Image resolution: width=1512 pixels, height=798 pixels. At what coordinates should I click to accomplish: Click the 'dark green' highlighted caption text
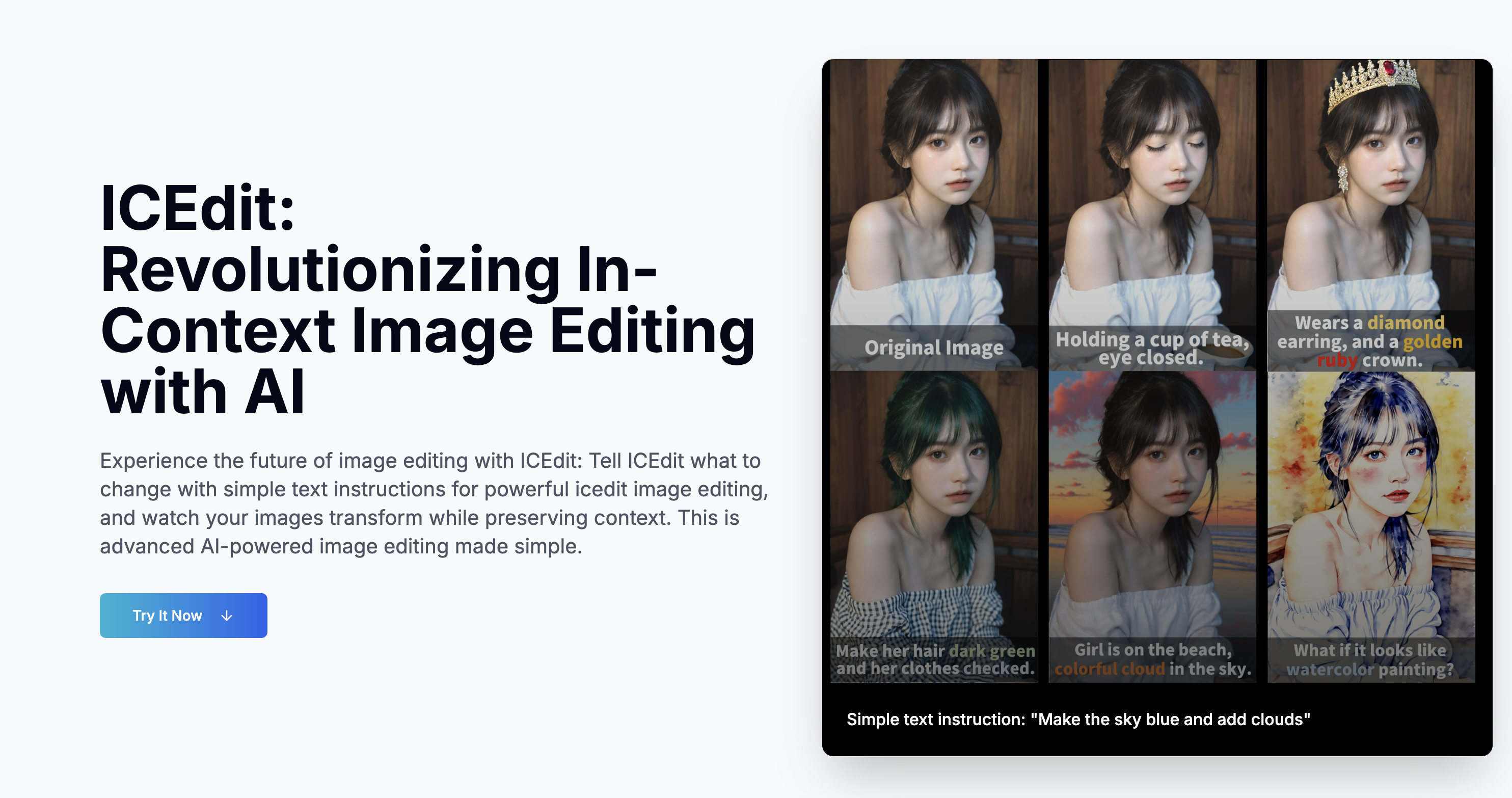click(x=992, y=651)
